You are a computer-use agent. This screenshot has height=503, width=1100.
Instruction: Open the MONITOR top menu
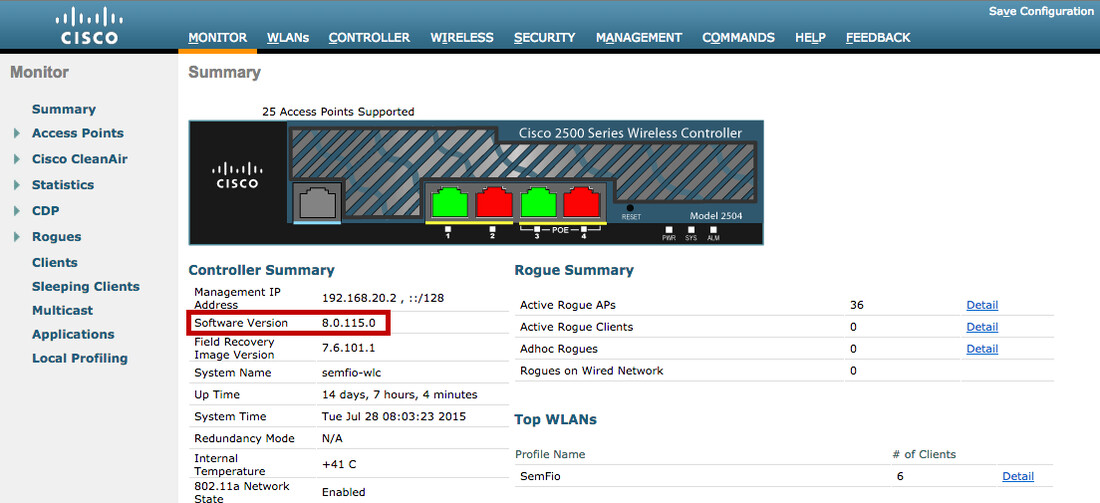tap(217, 38)
